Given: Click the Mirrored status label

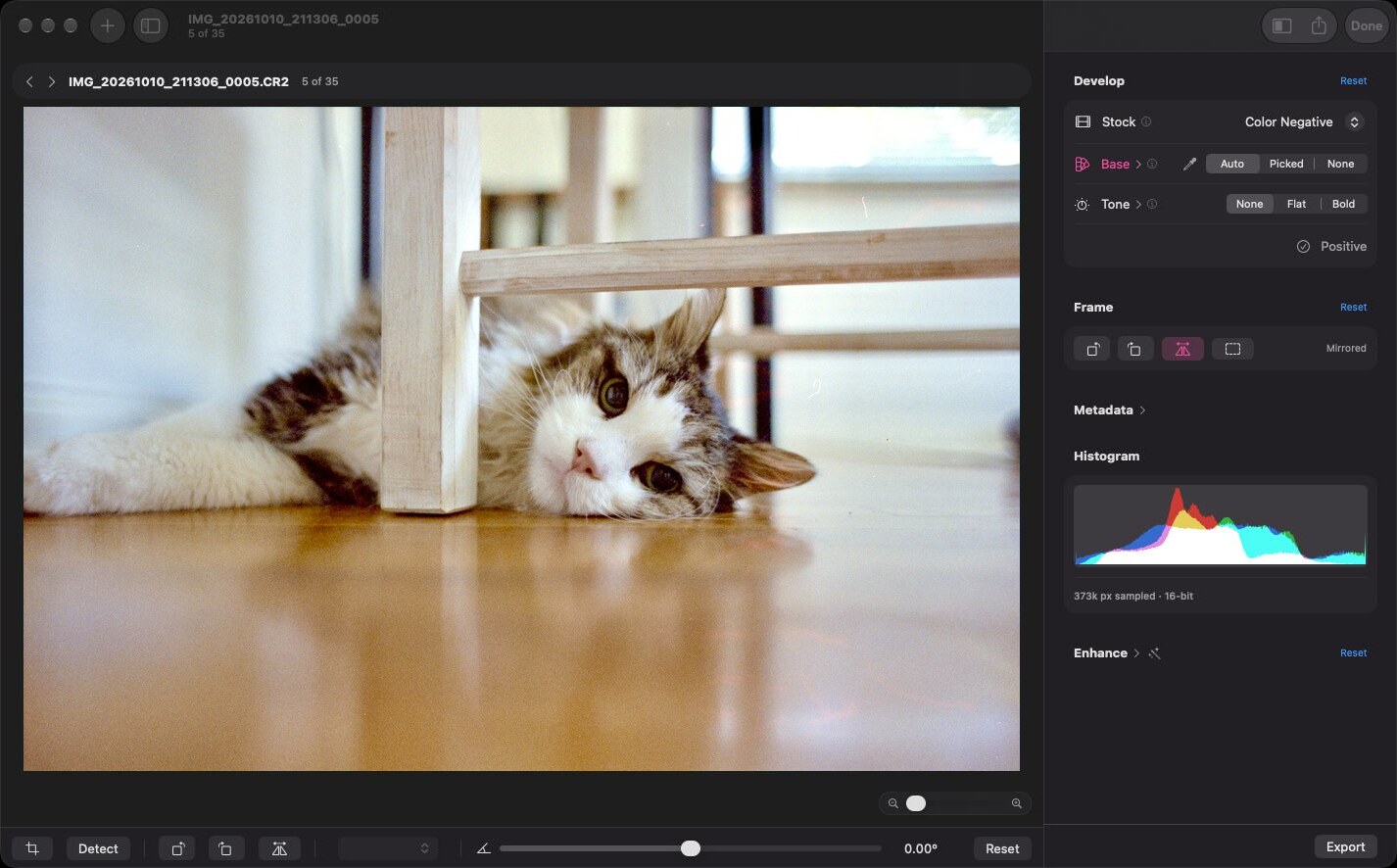Looking at the screenshot, I should pos(1346,349).
